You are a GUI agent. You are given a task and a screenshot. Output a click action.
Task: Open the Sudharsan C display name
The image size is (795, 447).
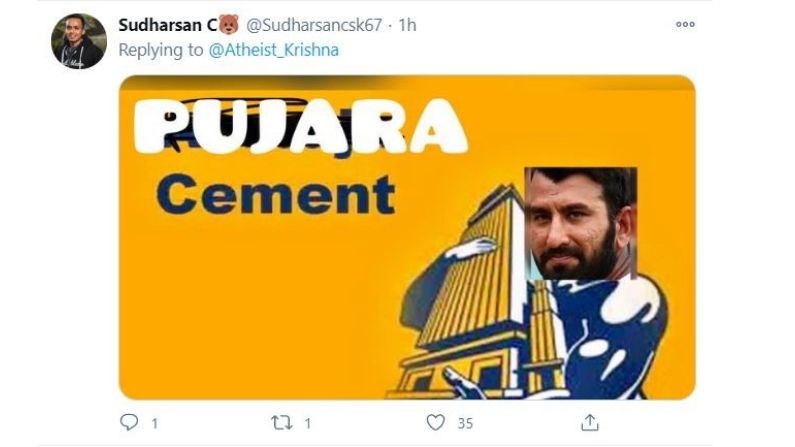tap(168, 25)
